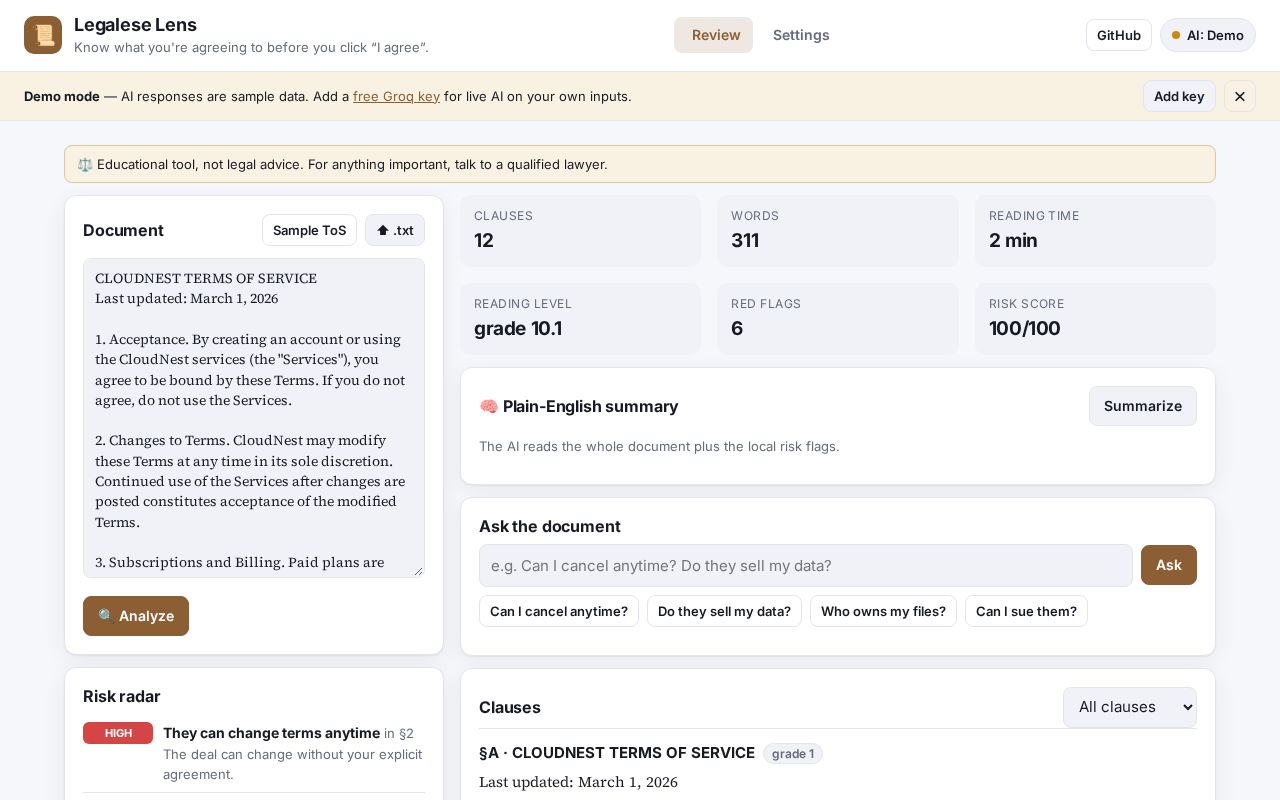Open the Settings tab
The height and width of the screenshot is (800, 1280).
click(x=801, y=35)
